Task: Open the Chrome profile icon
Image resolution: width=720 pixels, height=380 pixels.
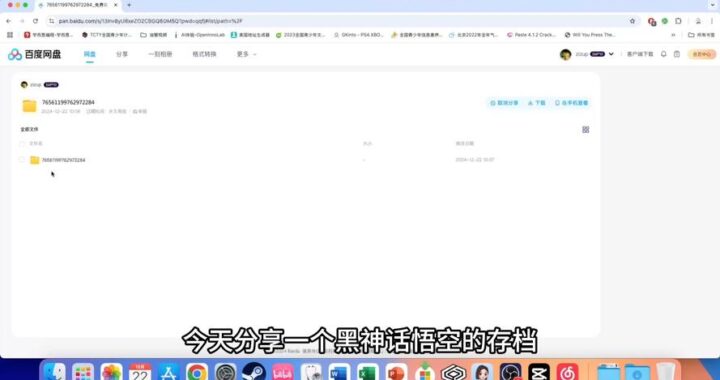Action: [698, 21]
